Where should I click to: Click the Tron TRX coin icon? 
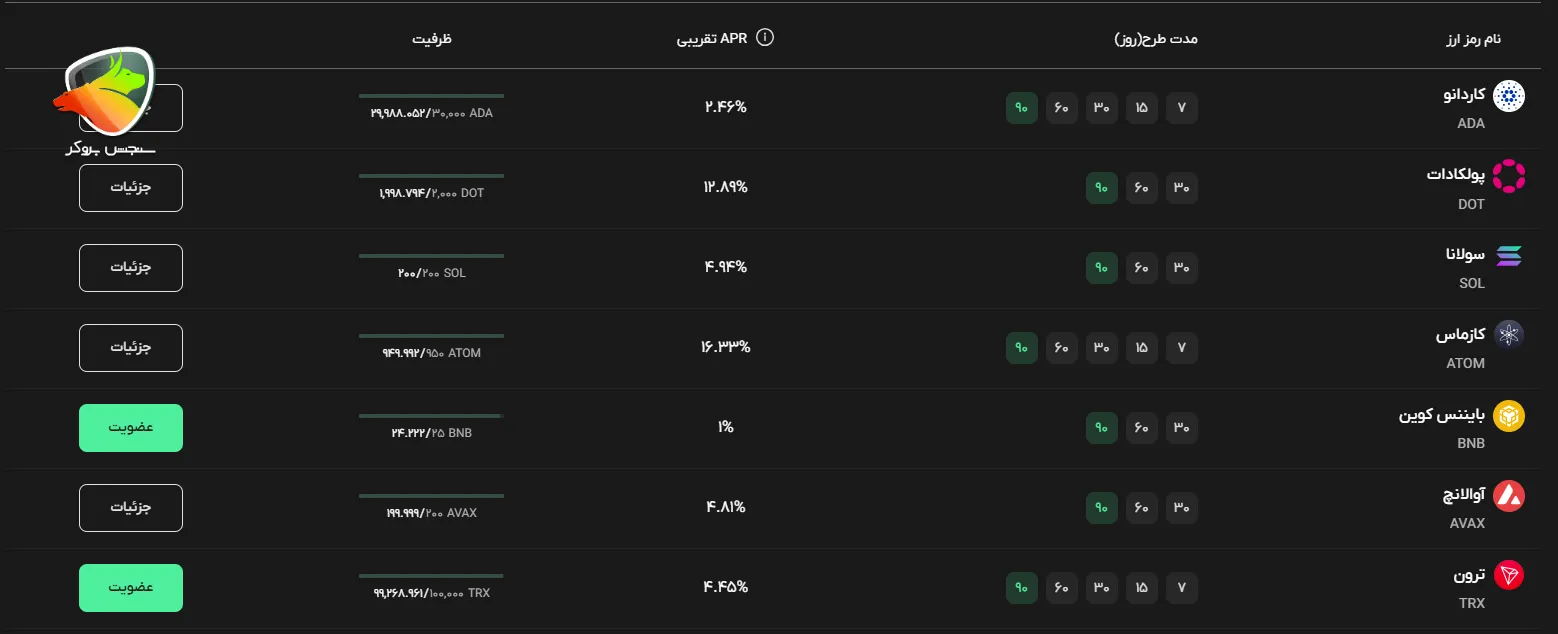[1508, 576]
